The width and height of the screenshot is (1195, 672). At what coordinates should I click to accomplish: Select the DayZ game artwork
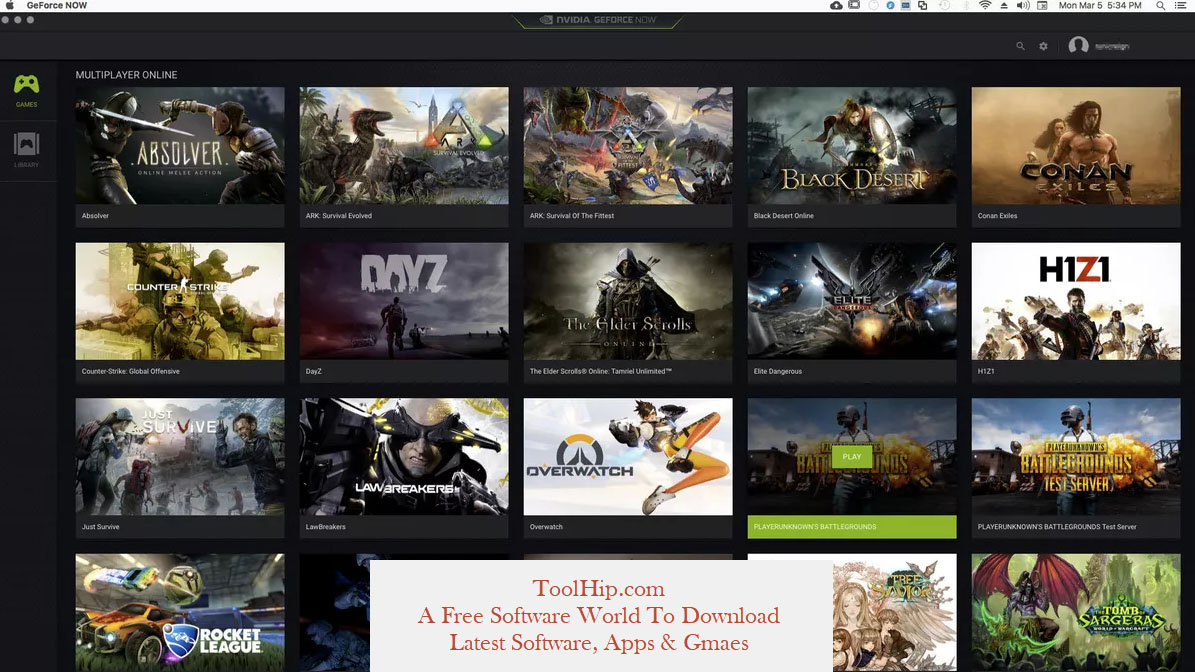(404, 301)
